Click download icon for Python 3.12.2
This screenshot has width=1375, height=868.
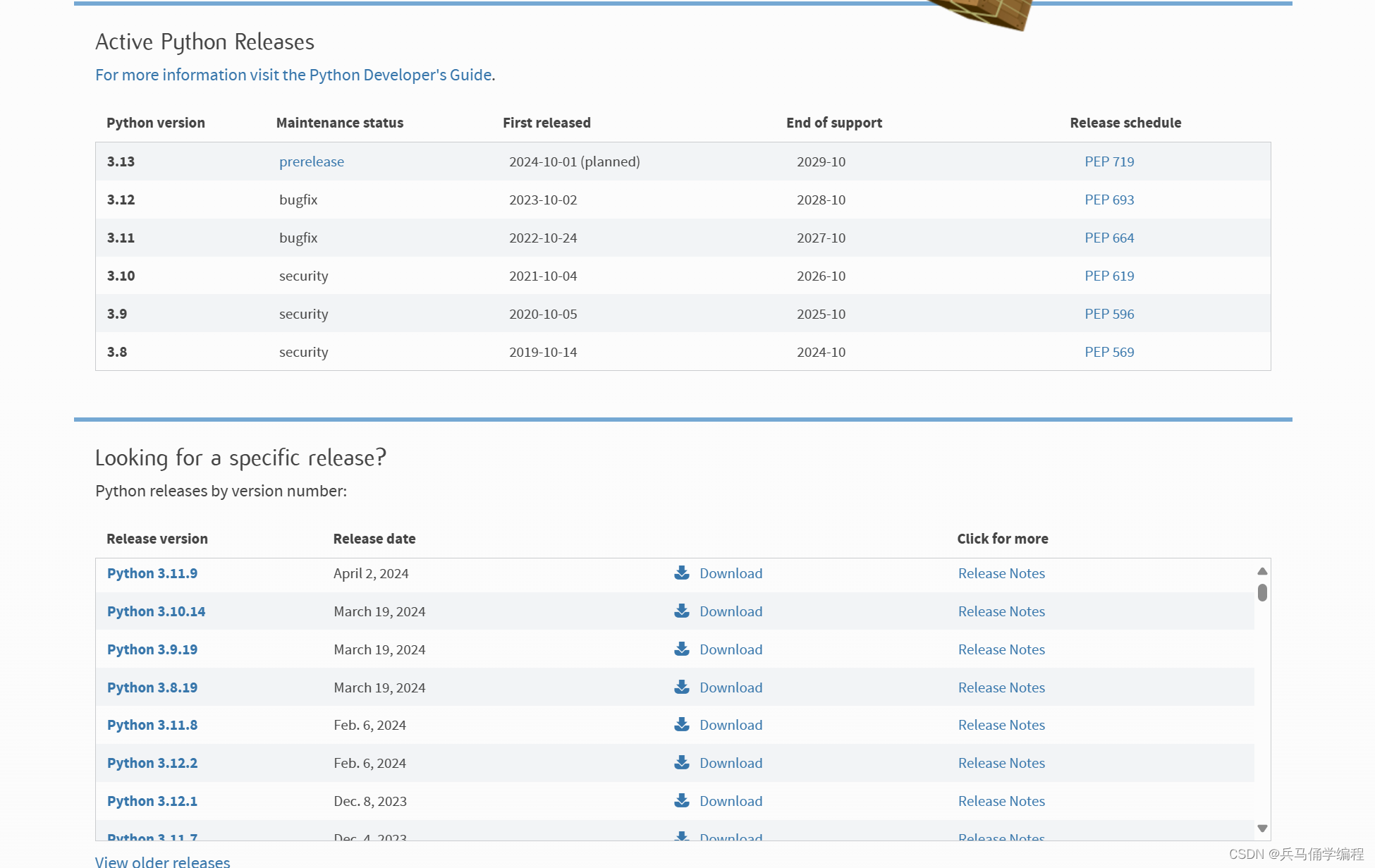(681, 762)
